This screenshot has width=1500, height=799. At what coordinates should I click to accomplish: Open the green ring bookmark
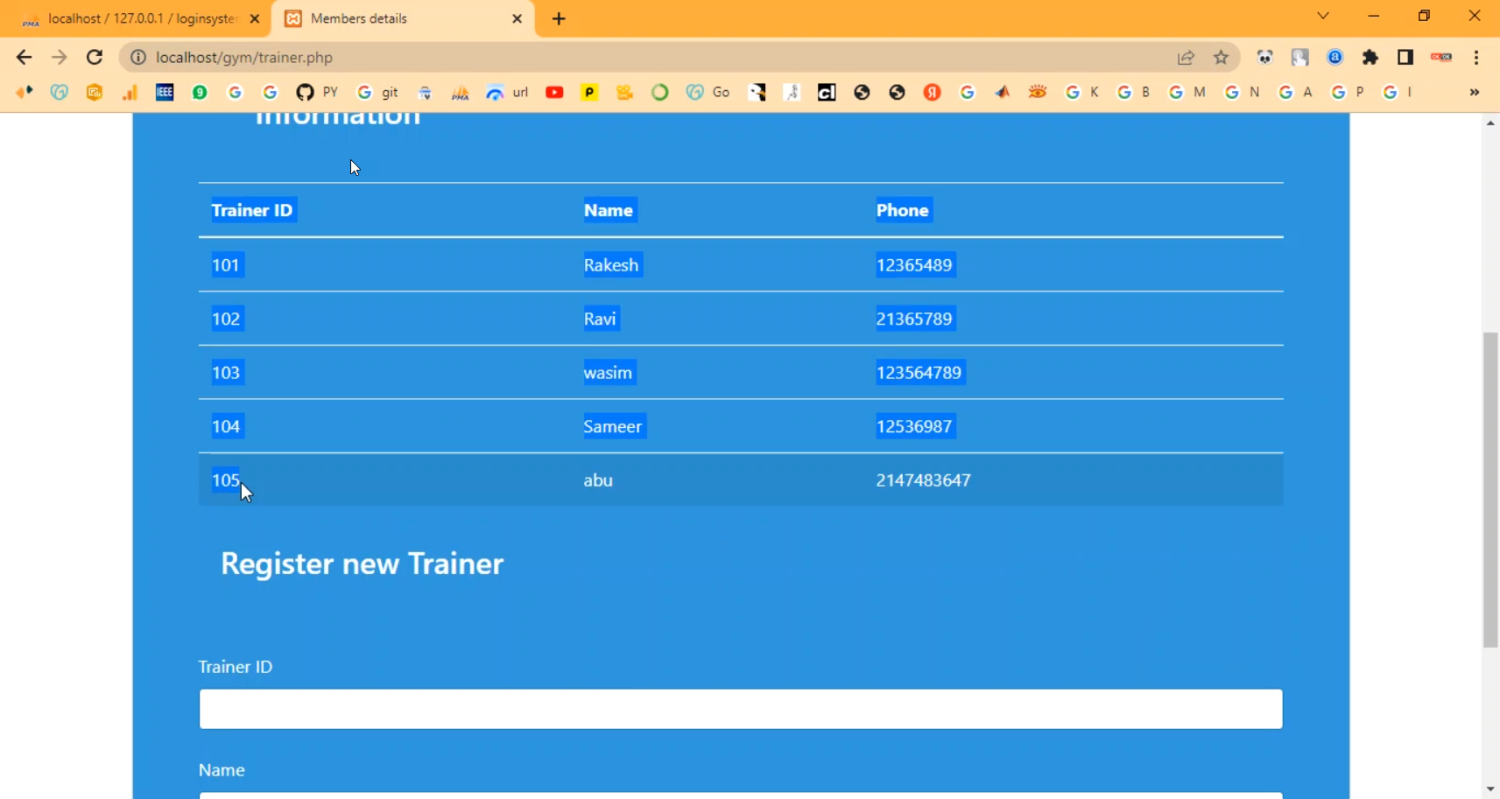(660, 92)
